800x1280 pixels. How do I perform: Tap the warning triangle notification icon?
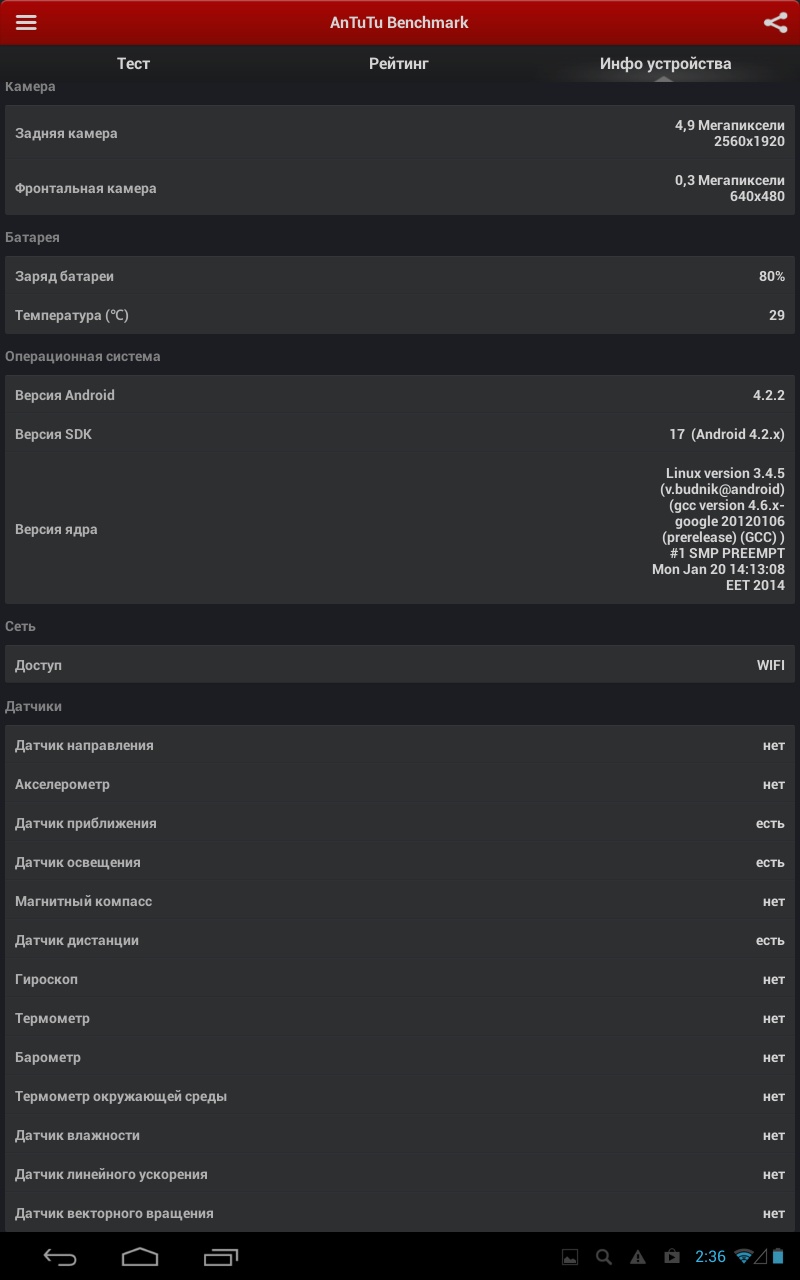[x=638, y=1257]
